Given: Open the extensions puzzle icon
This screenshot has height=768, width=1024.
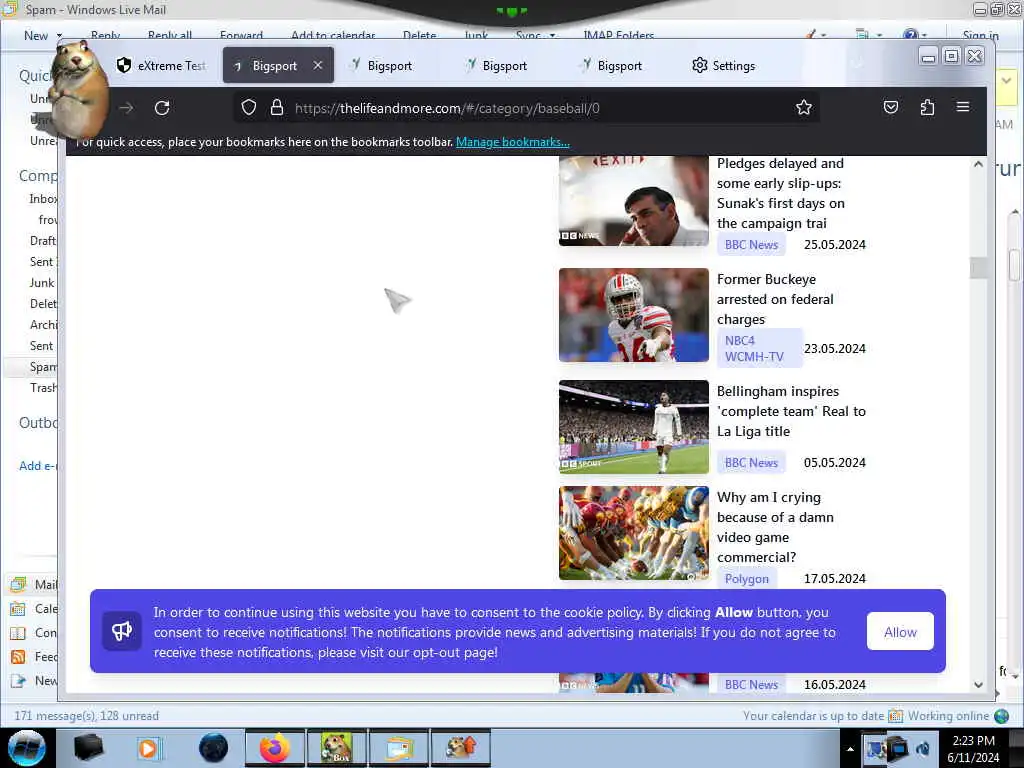Looking at the screenshot, I should tap(927, 108).
